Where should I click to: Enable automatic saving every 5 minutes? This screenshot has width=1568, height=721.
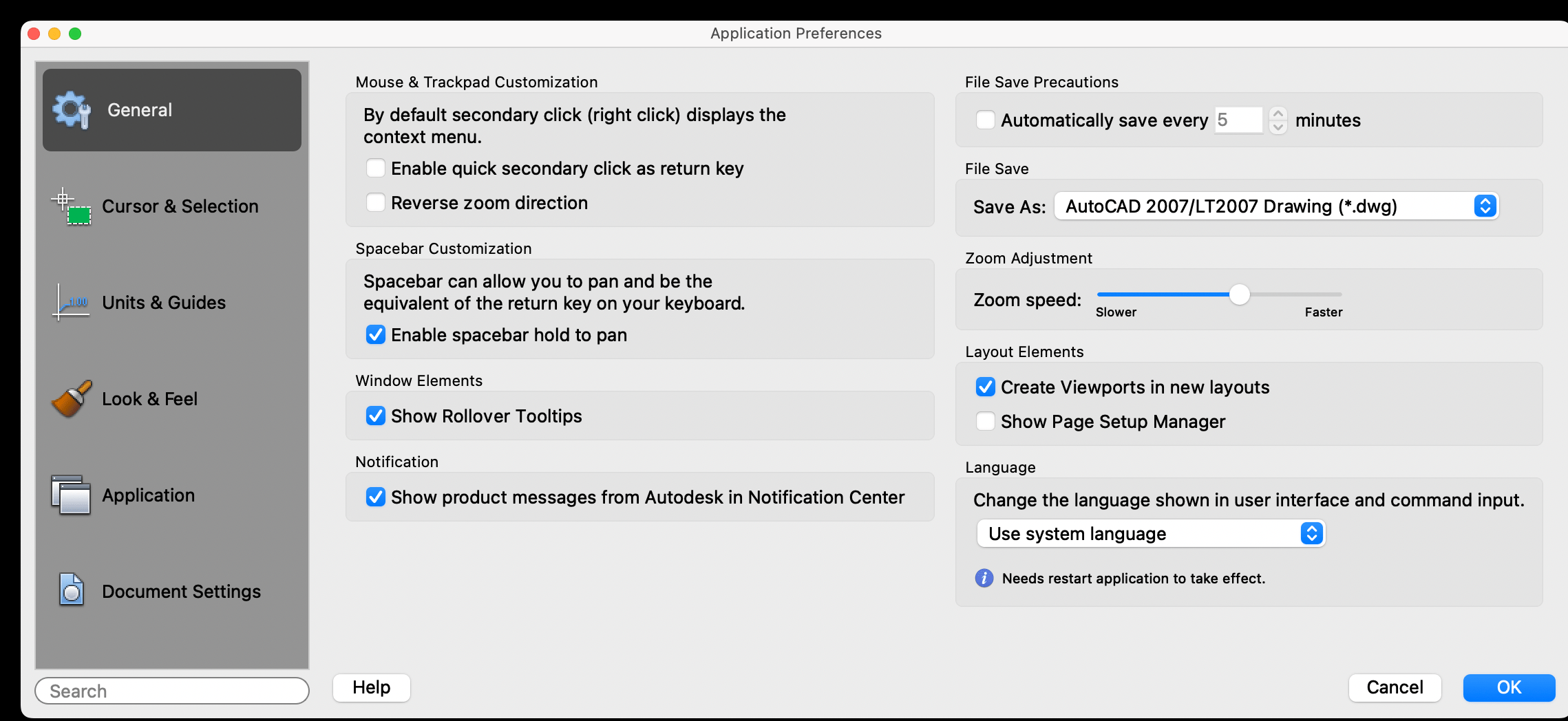pyautogui.click(x=985, y=119)
